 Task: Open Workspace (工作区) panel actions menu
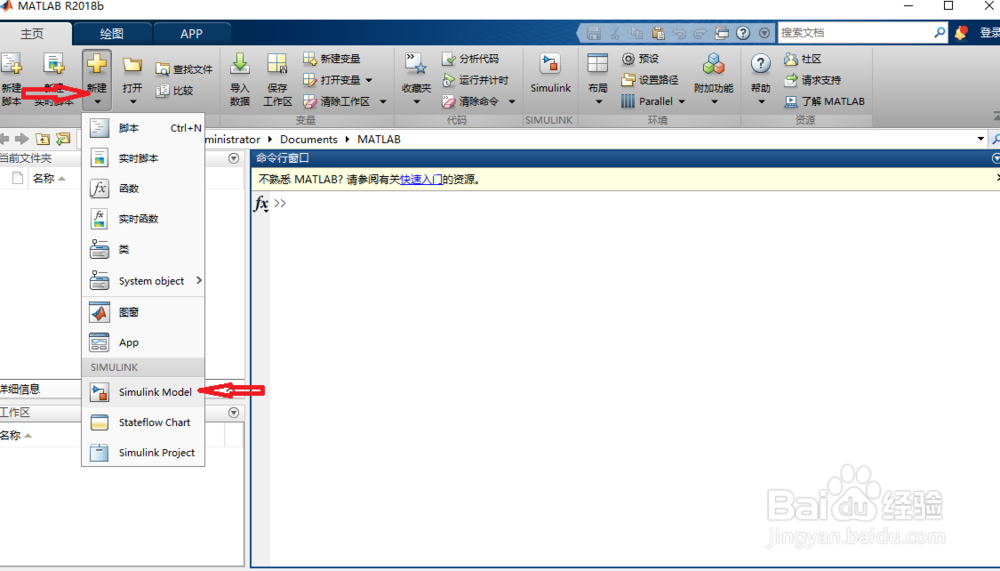234,413
